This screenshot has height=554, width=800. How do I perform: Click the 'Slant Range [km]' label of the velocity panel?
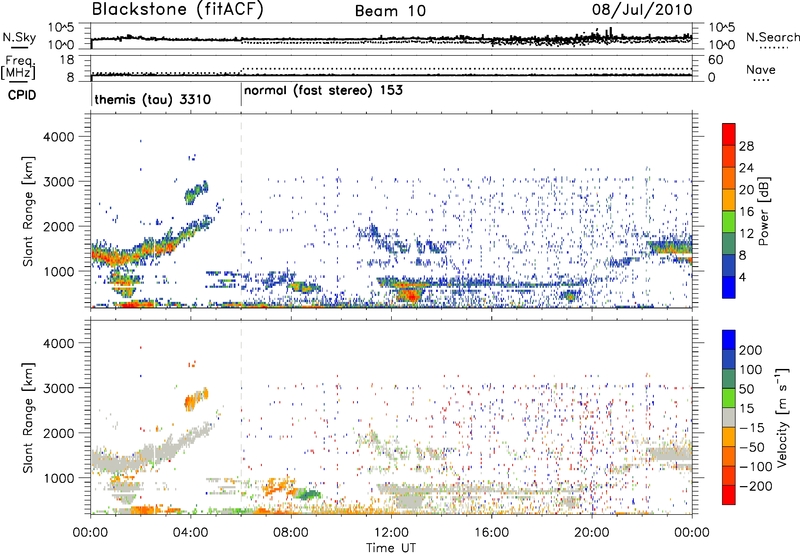click(29, 418)
